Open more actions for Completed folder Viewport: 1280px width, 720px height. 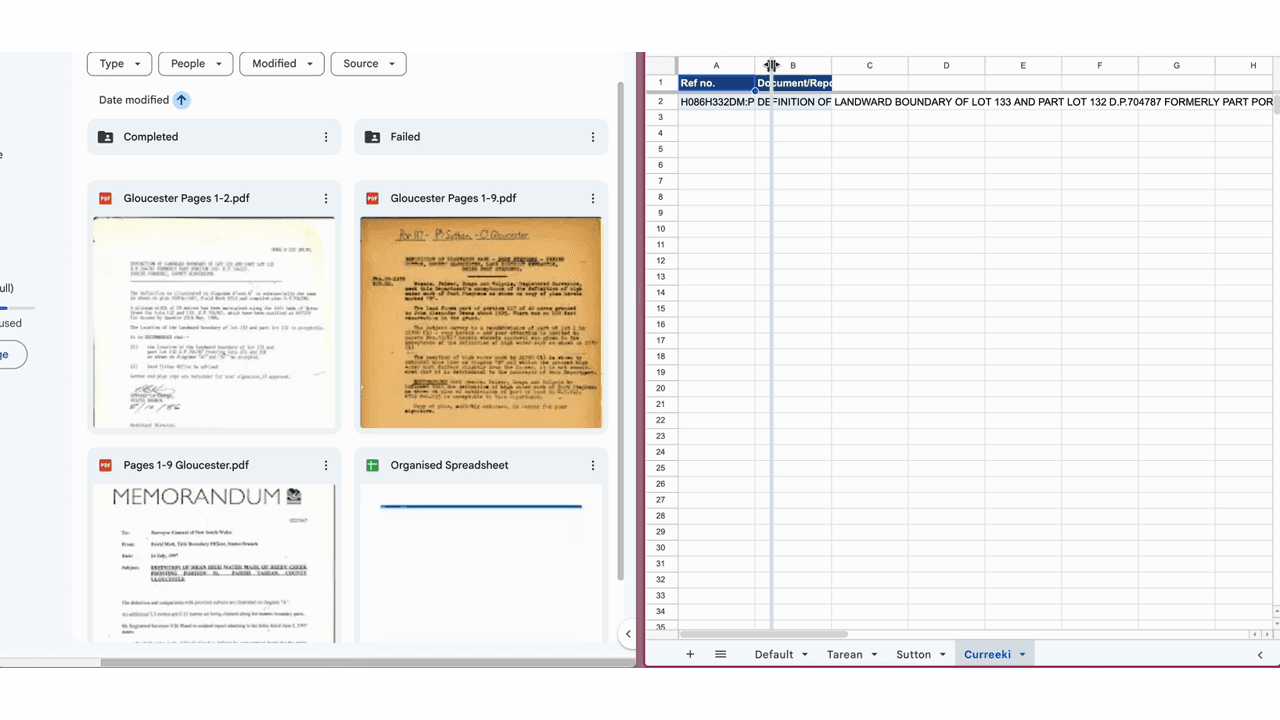coord(326,137)
